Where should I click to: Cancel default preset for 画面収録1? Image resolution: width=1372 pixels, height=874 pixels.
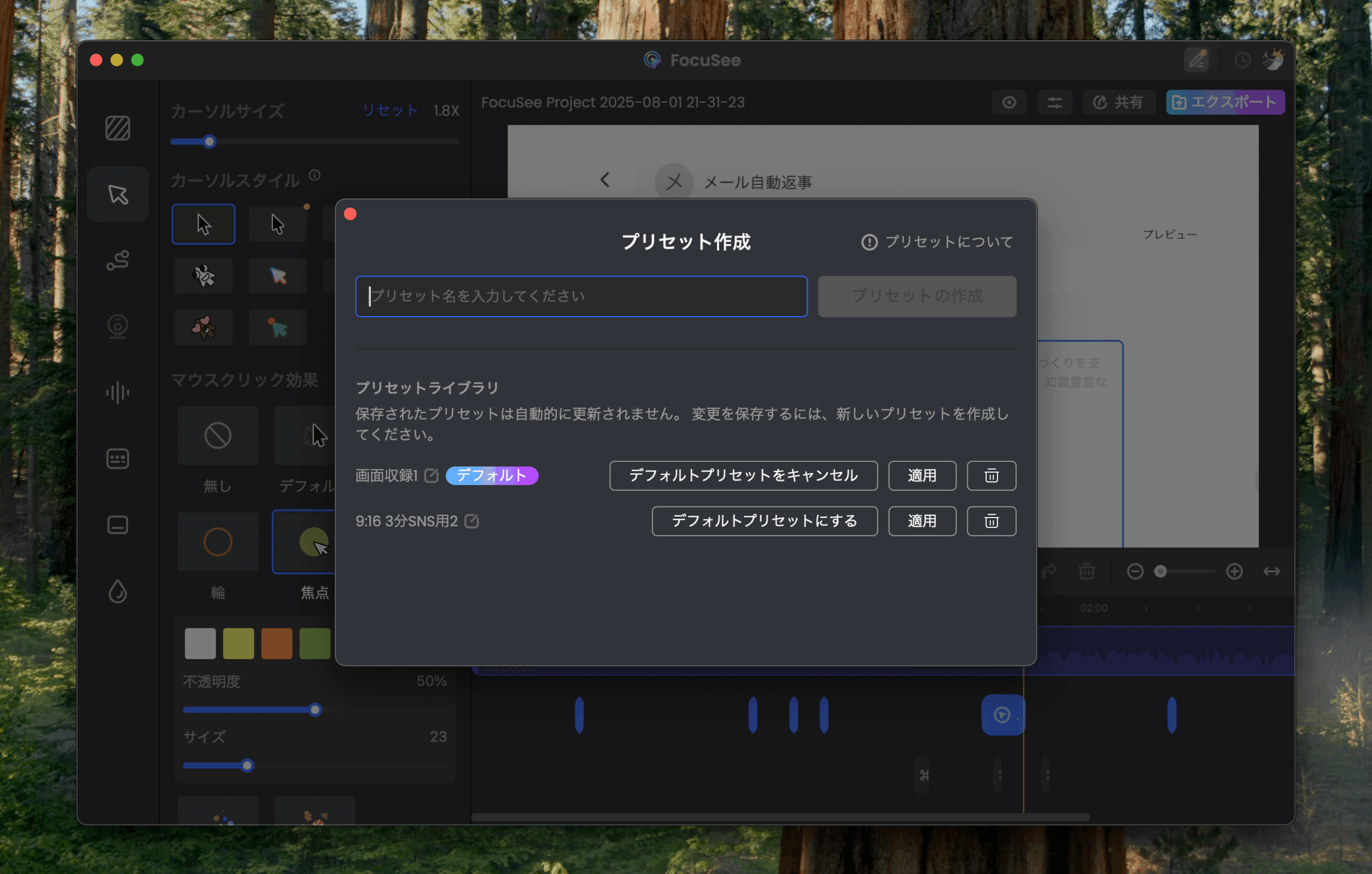[x=743, y=475]
